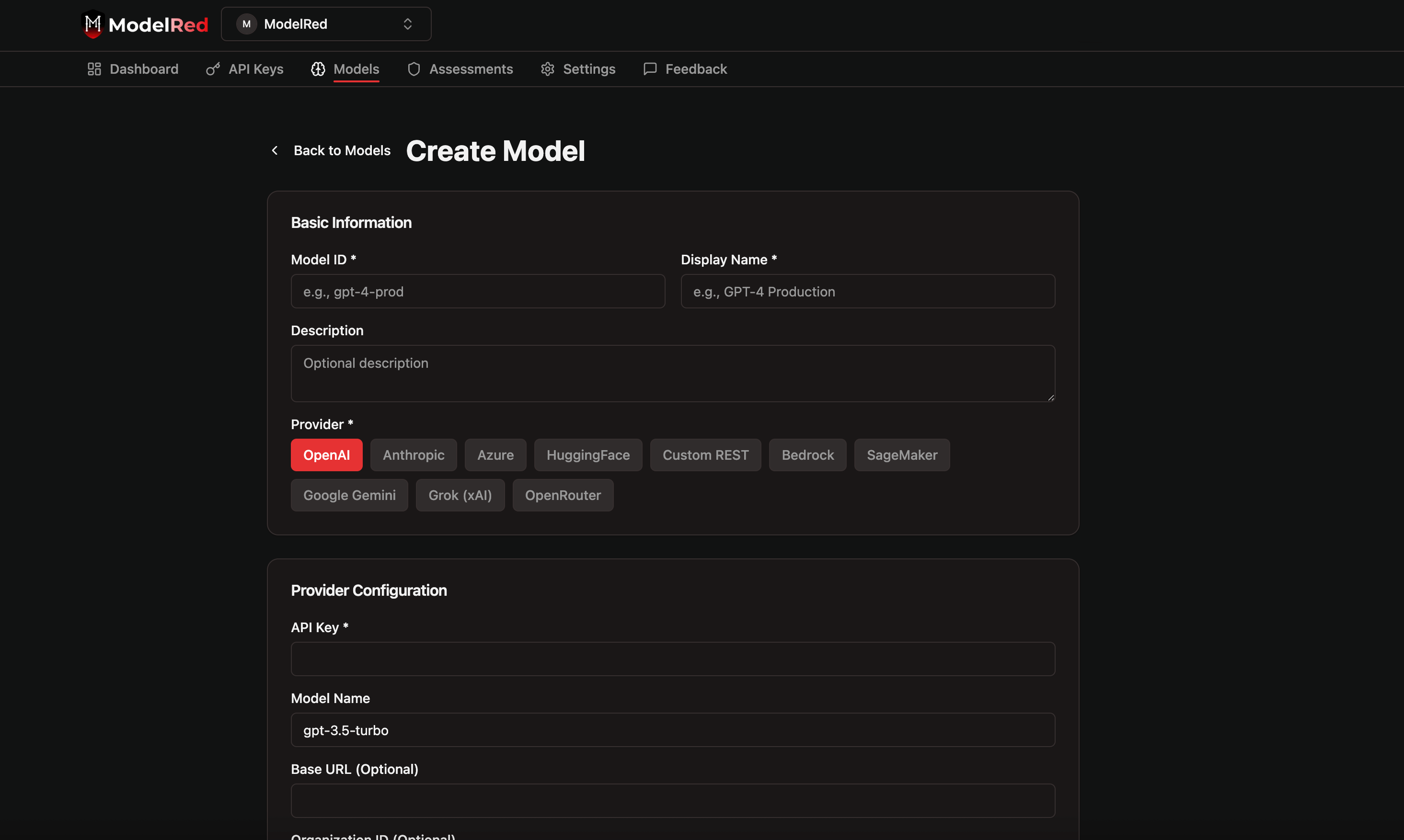Click the Settings gear icon
Viewport: 1404px width, 840px height.
coord(547,69)
